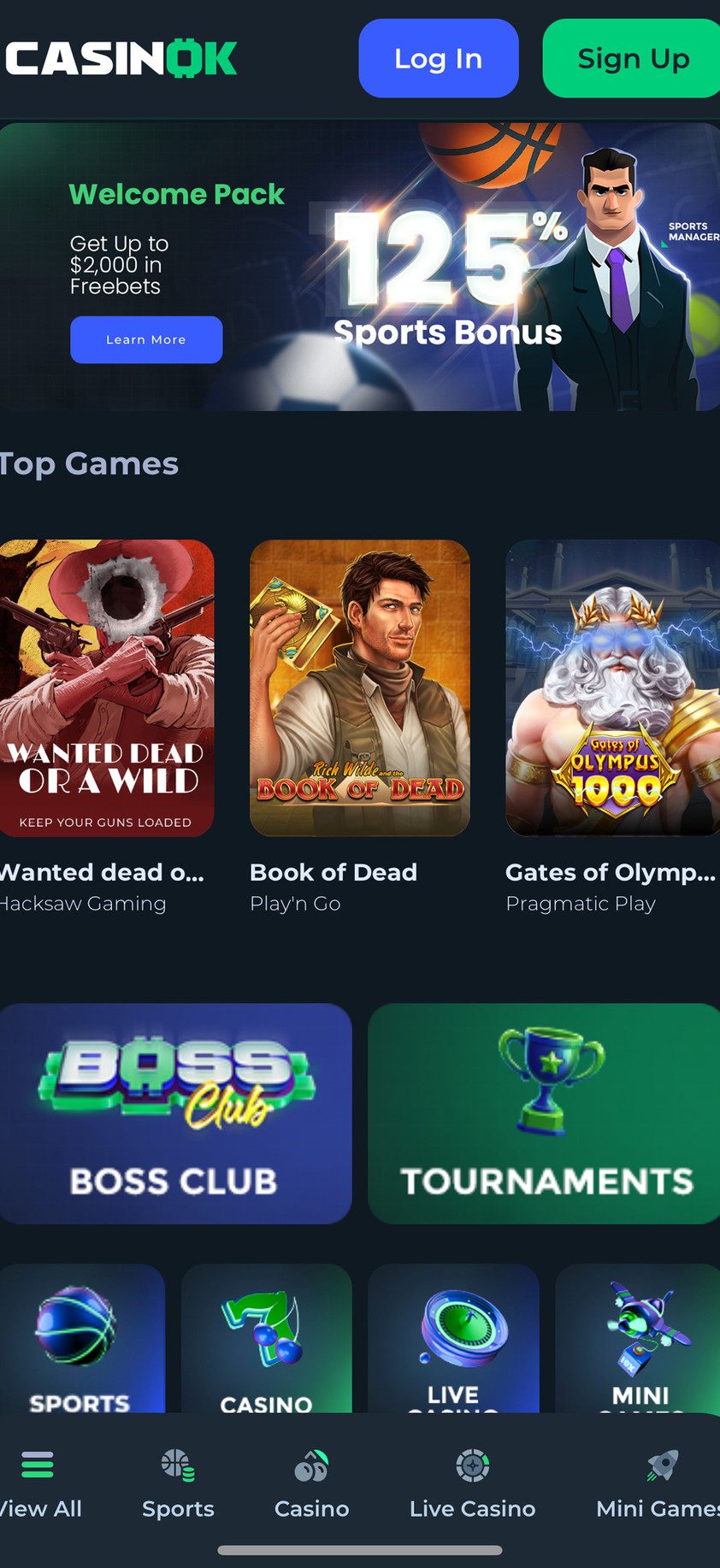Click Learn More on Welcome Pack banner

click(x=146, y=339)
